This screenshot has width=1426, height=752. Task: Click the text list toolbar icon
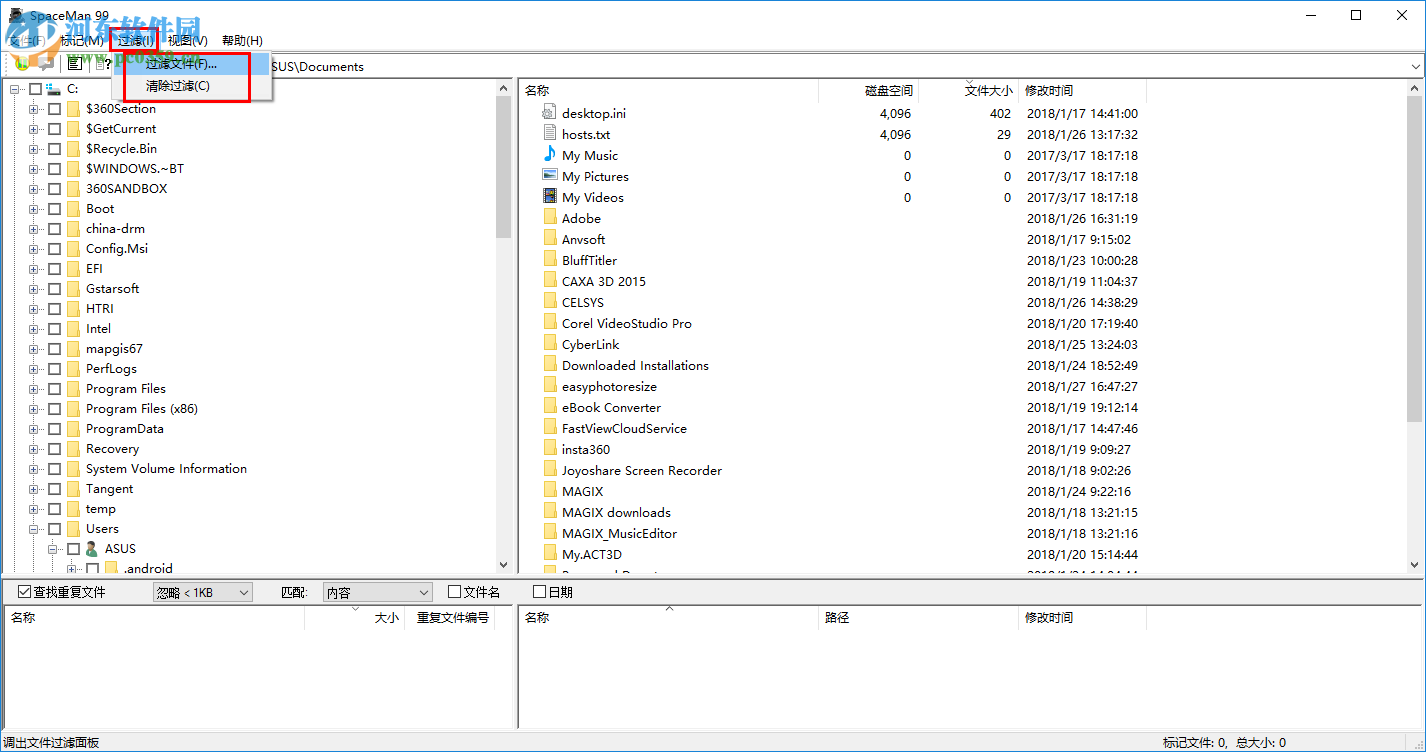click(74, 64)
